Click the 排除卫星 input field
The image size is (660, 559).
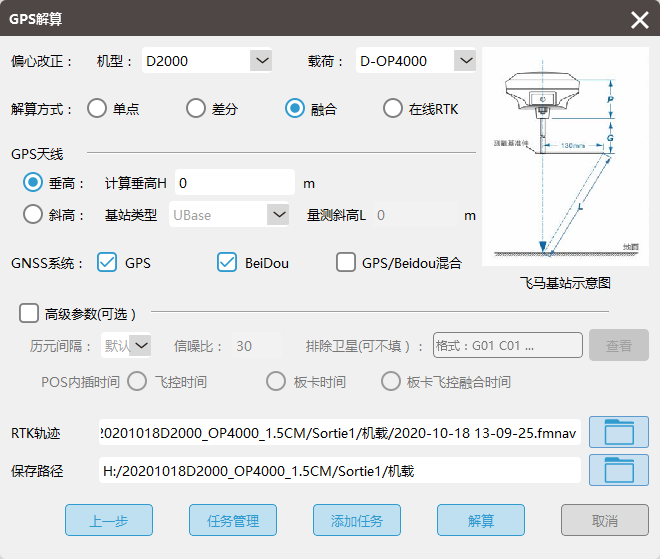pyautogui.click(x=508, y=345)
